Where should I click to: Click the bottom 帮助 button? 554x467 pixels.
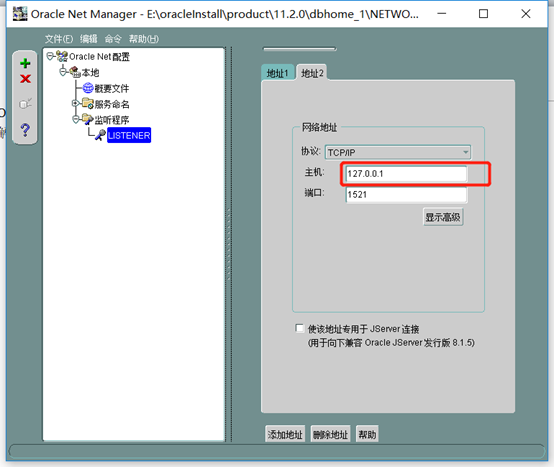pyautogui.click(x=367, y=434)
